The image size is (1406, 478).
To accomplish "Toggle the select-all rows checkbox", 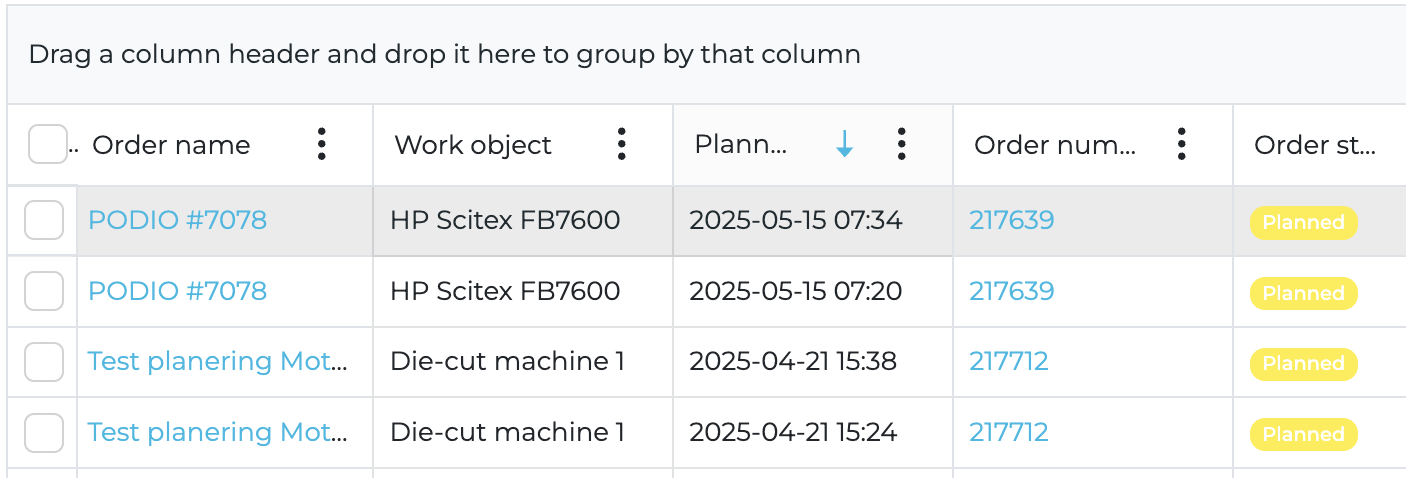I will pyautogui.click(x=47, y=145).
